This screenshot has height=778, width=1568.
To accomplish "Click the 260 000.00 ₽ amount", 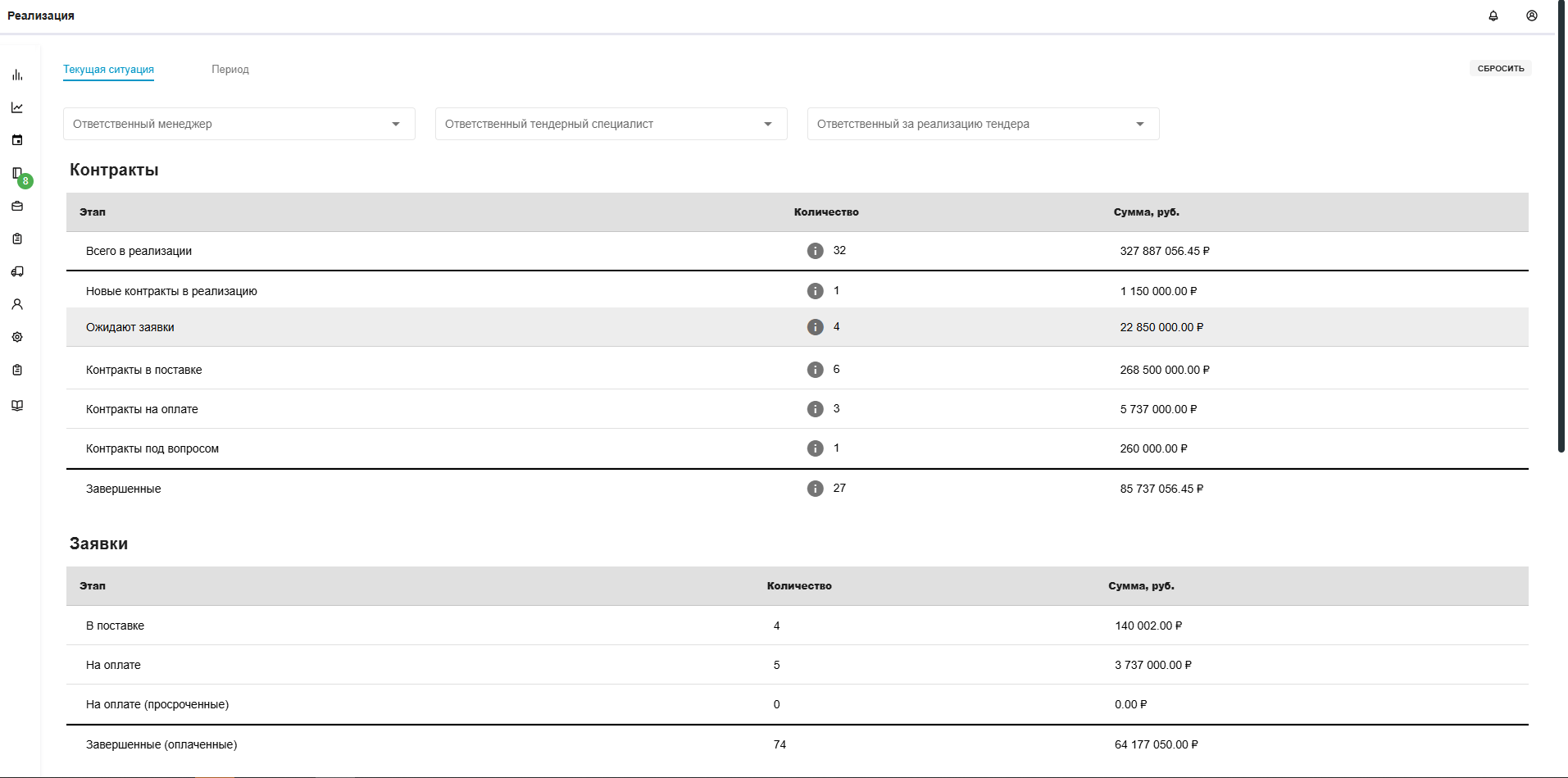I will pos(1153,448).
